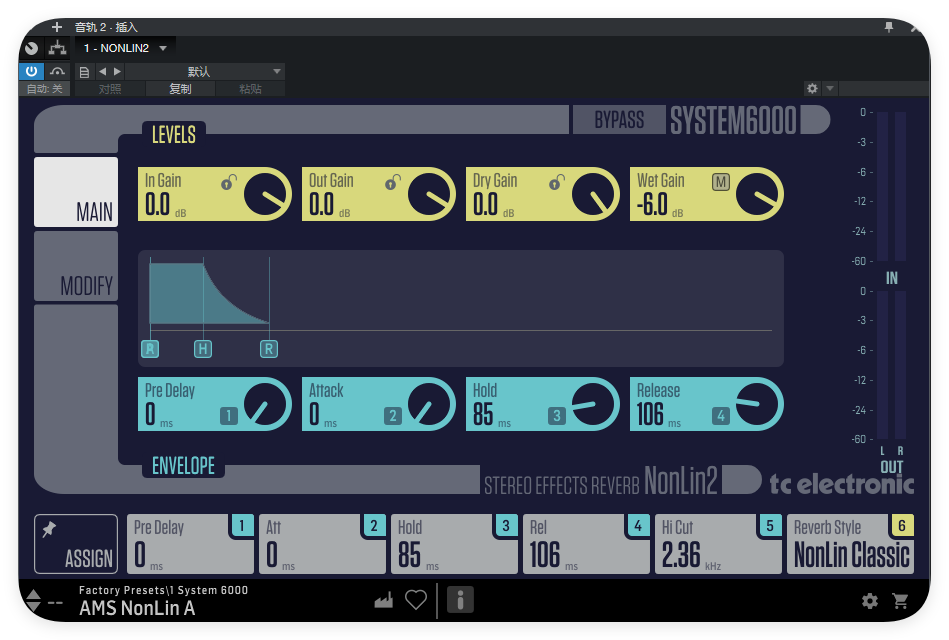This screenshot has height=640, width=949.
Task: Expand the arrow next to host gear icon
Action: coord(830,88)
